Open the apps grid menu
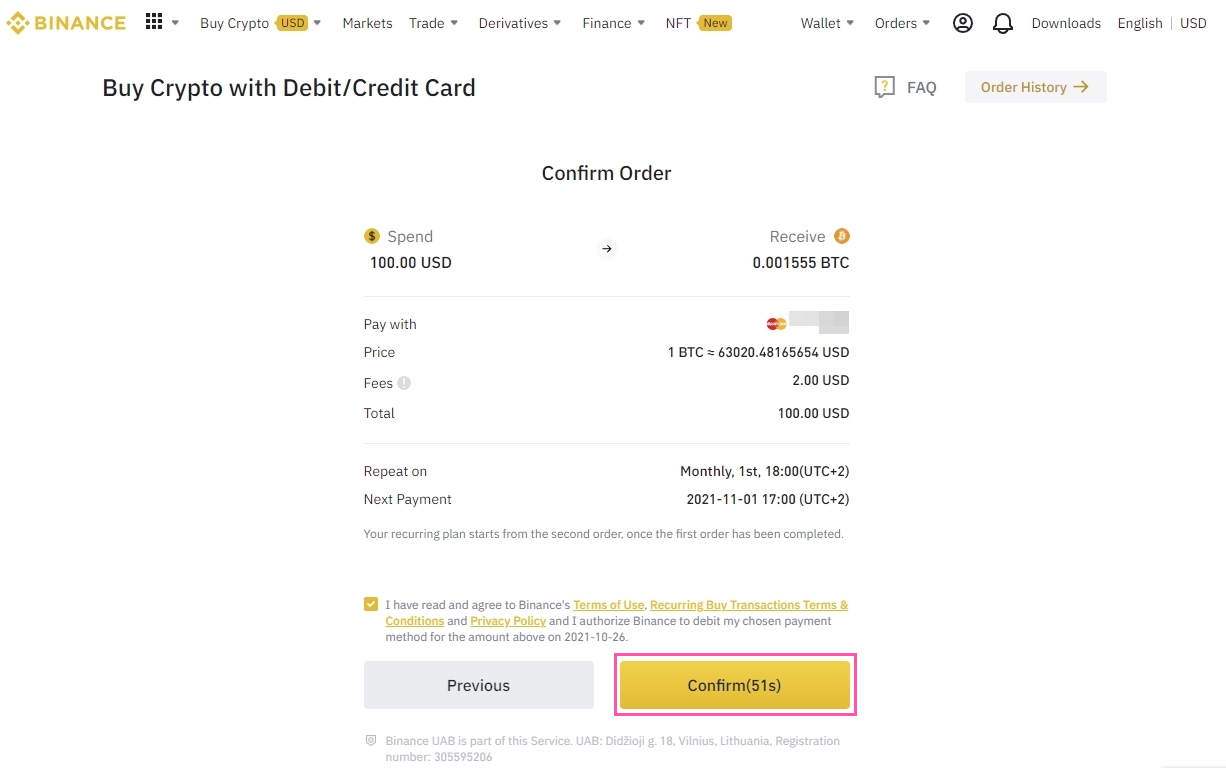This screenshot has width=1226, height=768. click(154, 22)
